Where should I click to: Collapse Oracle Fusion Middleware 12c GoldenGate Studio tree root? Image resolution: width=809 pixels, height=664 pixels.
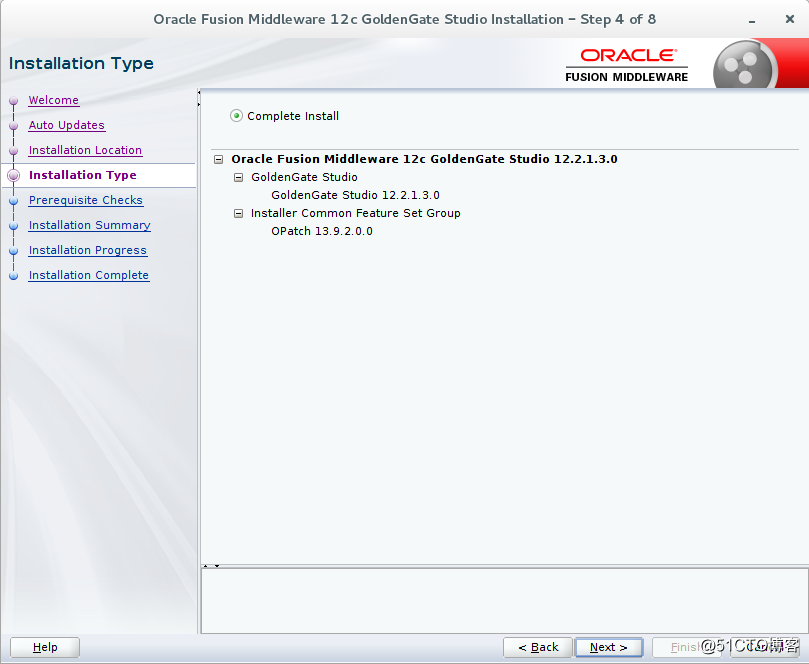click(219, 159)
